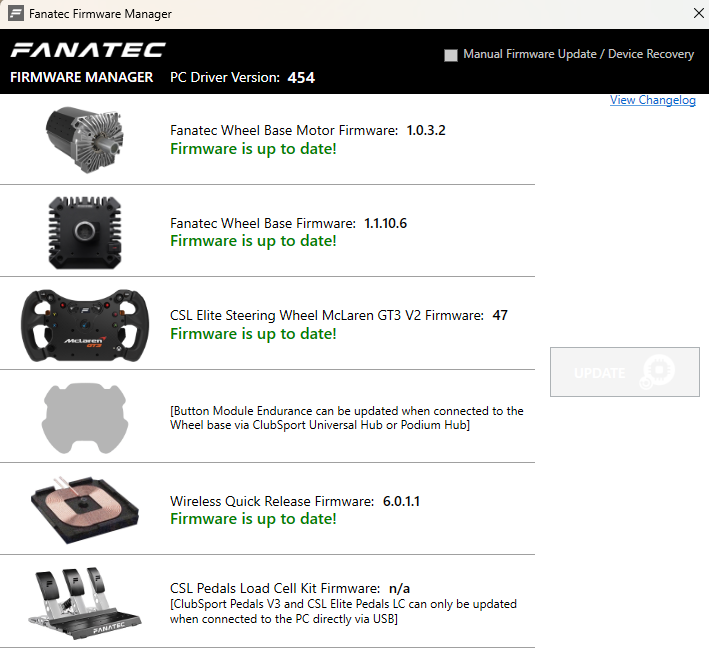Click the Fanatec app icon in title bar

click(x=15, y=14)
